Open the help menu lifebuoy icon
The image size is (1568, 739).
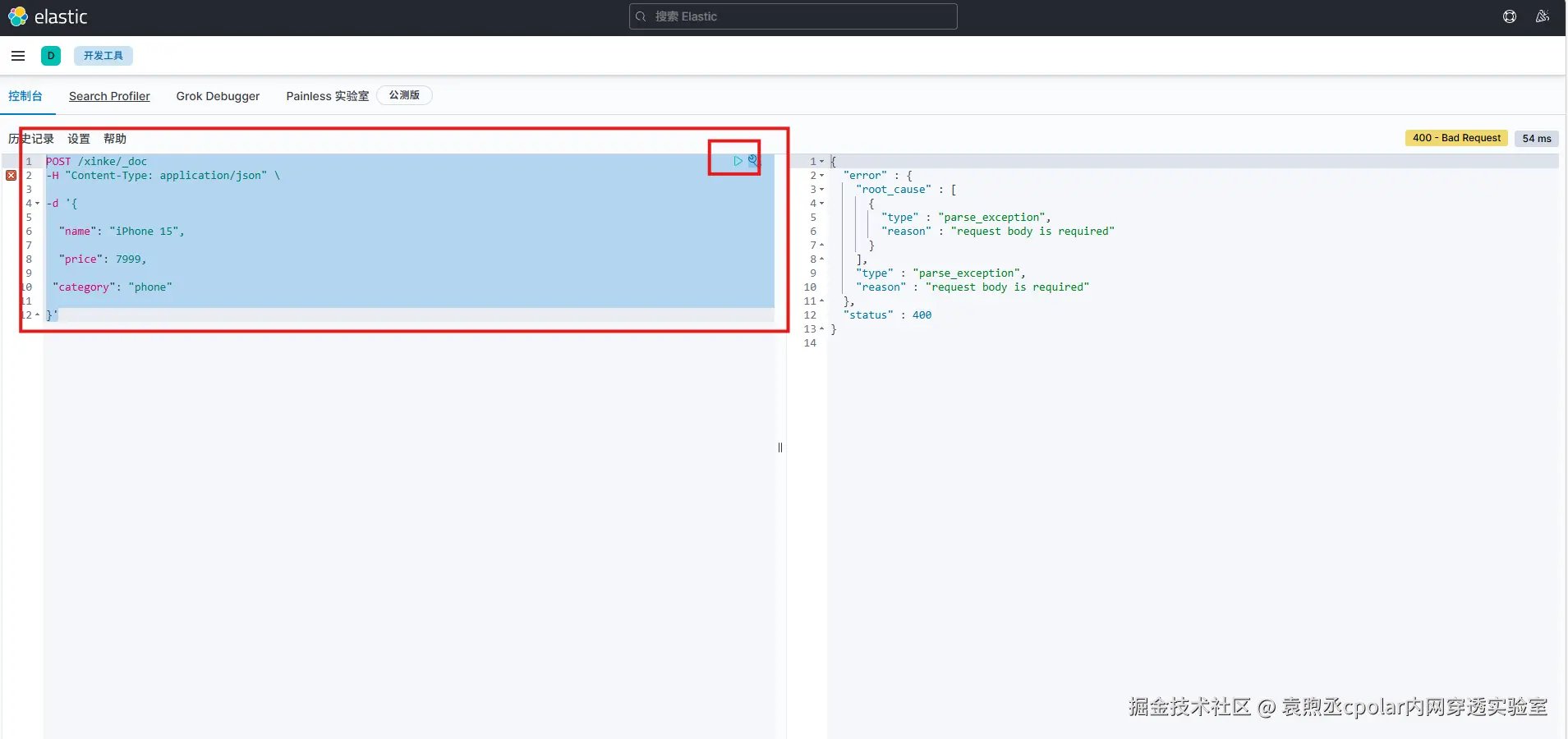[x=1510, y=16]
